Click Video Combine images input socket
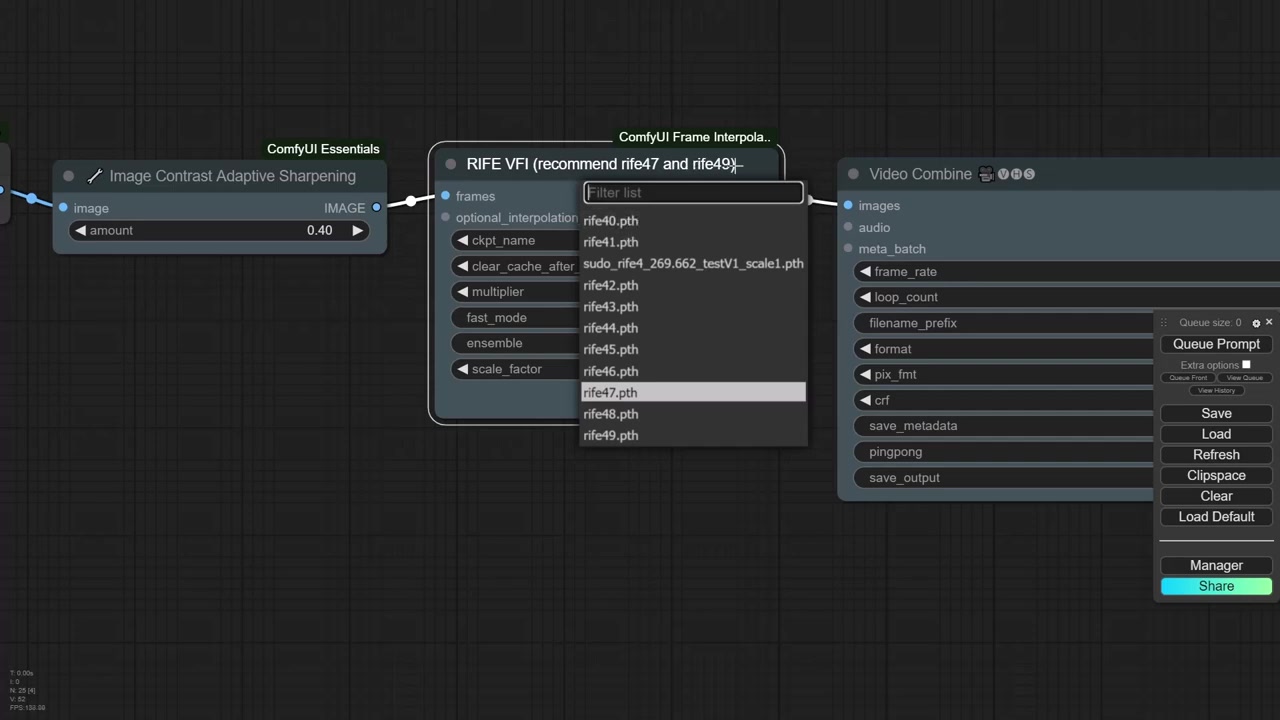1280x720 pixels. [848, 206]
